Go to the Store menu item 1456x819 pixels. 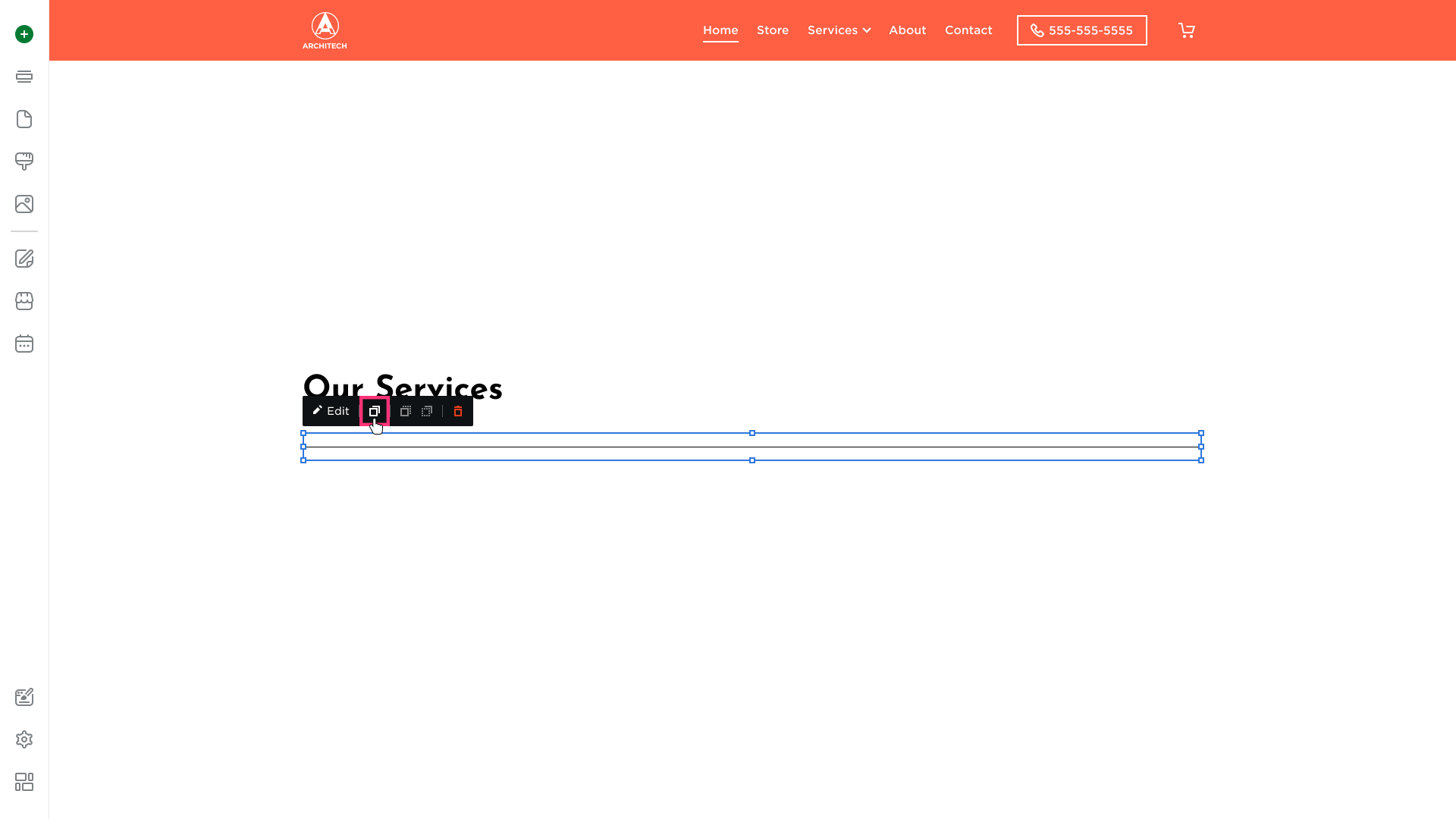[773, 30]
